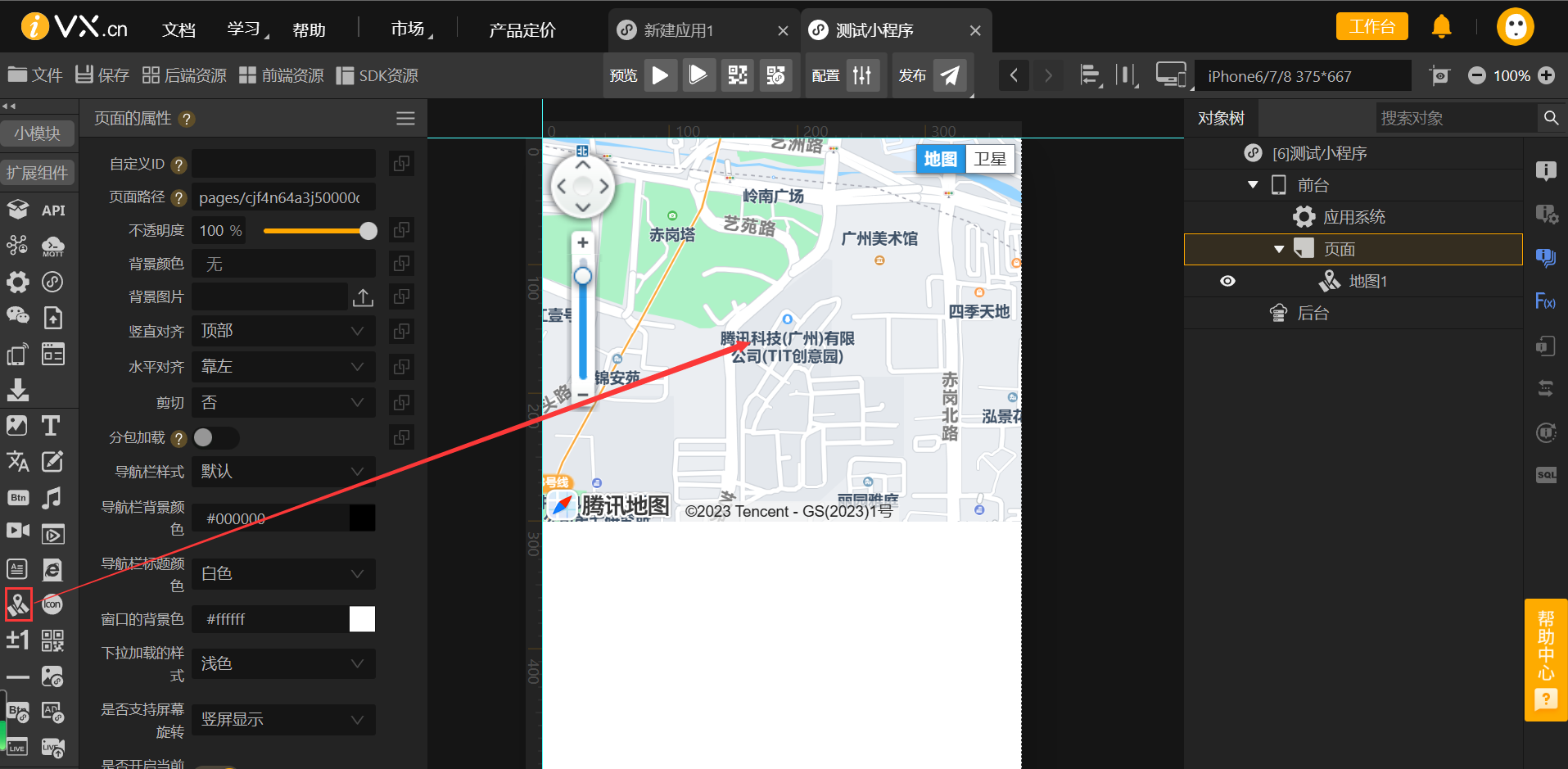Select the API component icon
1568x769 pixels.
point(53,210)
